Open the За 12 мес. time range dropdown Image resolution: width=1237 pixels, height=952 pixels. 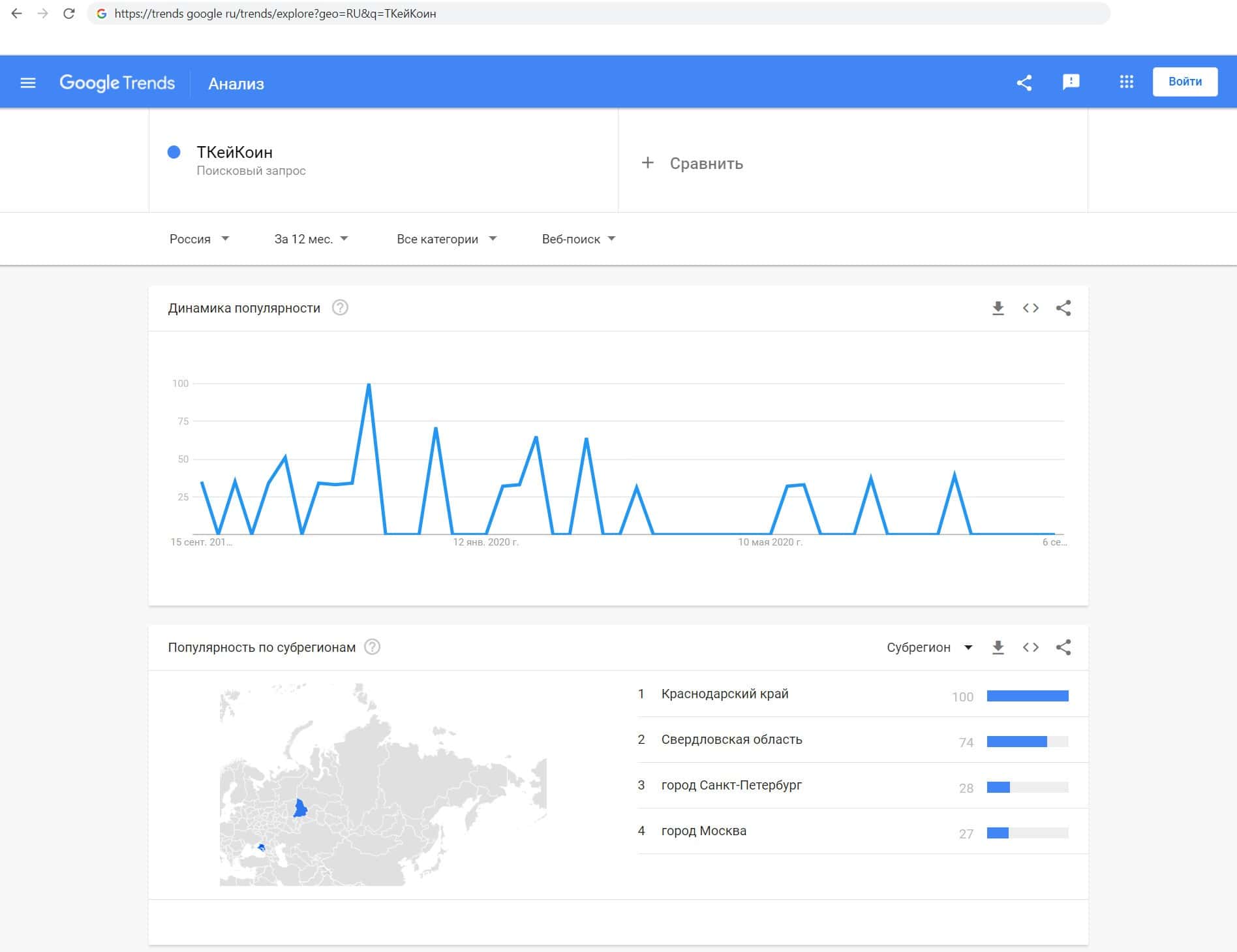pos(311,239)
